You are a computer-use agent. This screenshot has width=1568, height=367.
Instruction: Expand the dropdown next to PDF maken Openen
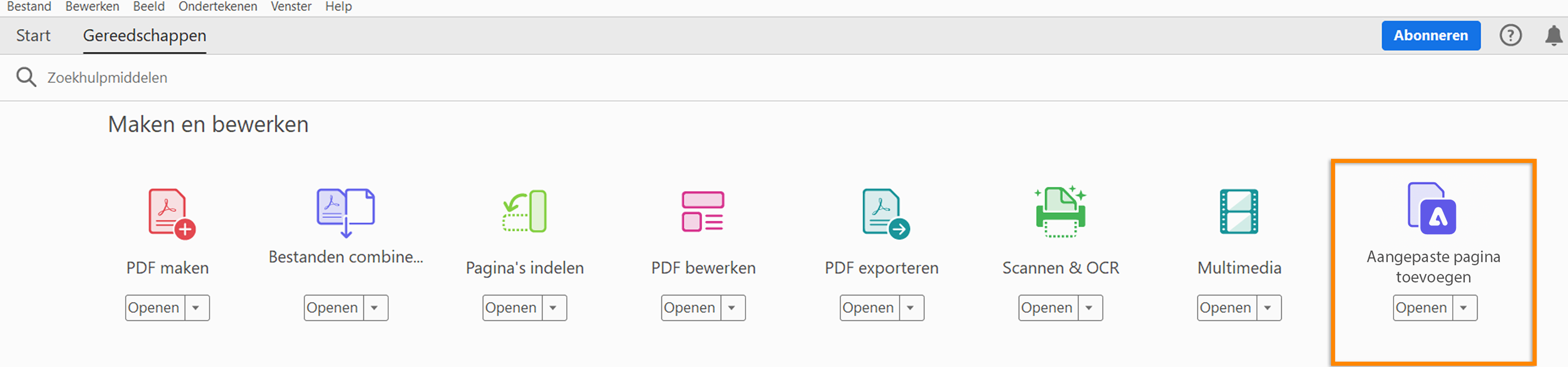point(196,308)
